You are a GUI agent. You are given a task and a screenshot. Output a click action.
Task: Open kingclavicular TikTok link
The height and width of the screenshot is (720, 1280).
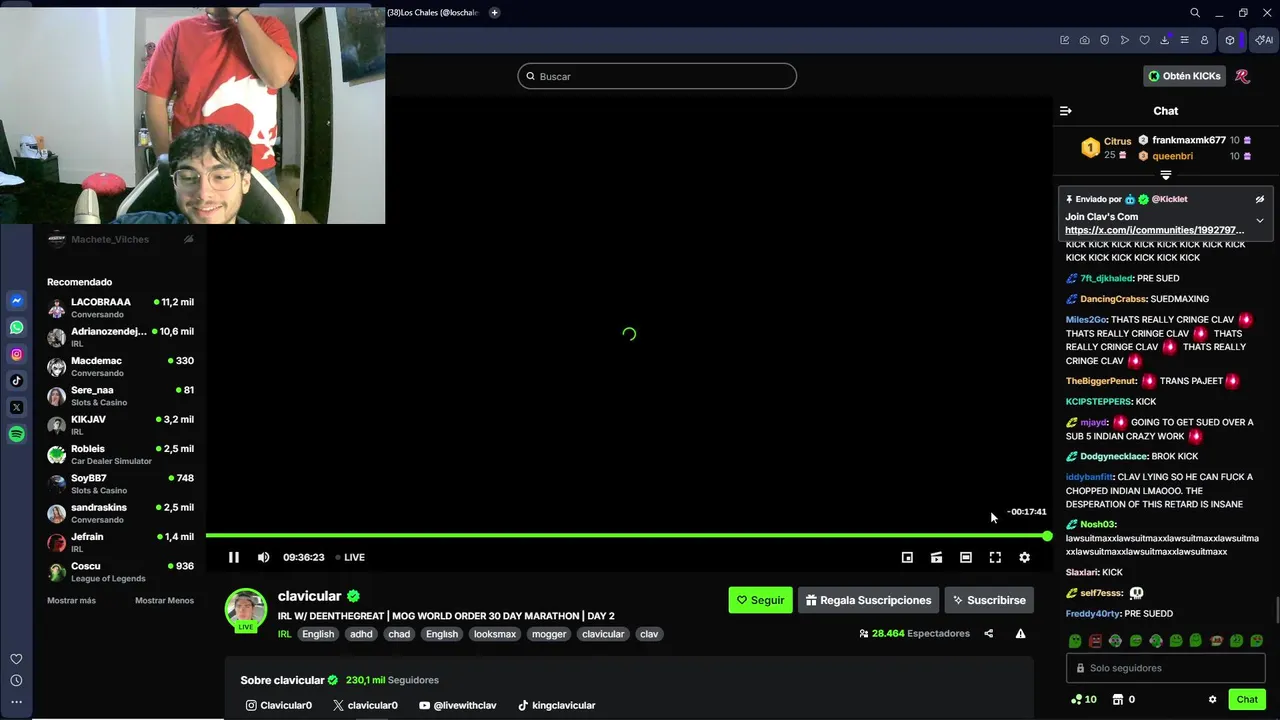pos(556,706)
